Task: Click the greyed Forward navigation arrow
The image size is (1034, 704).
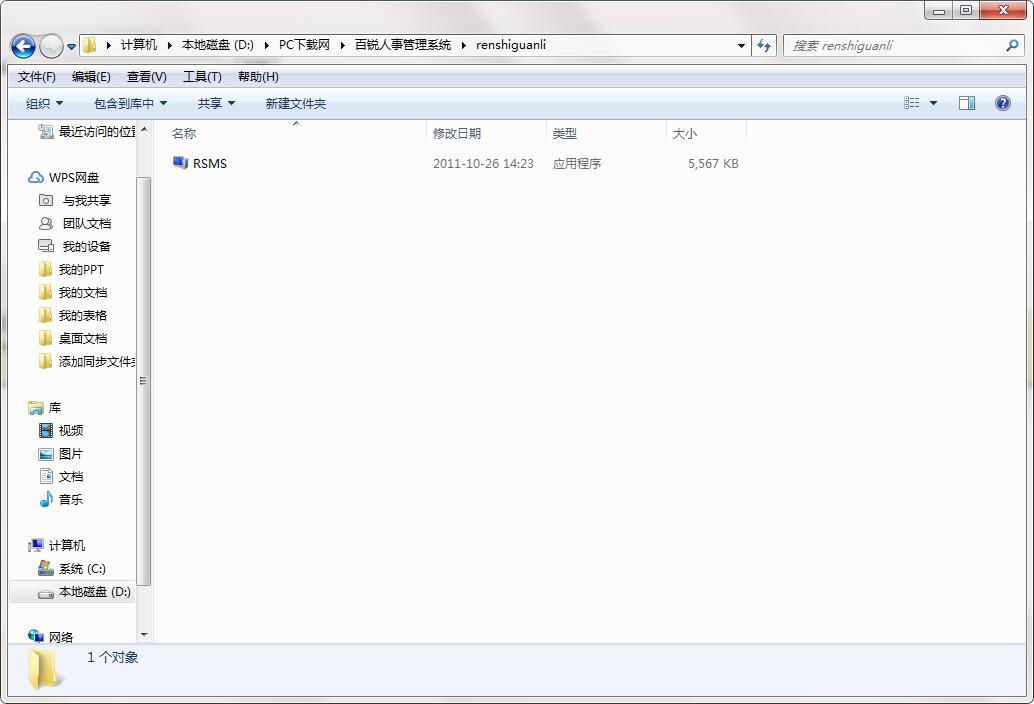Action: 51,46
